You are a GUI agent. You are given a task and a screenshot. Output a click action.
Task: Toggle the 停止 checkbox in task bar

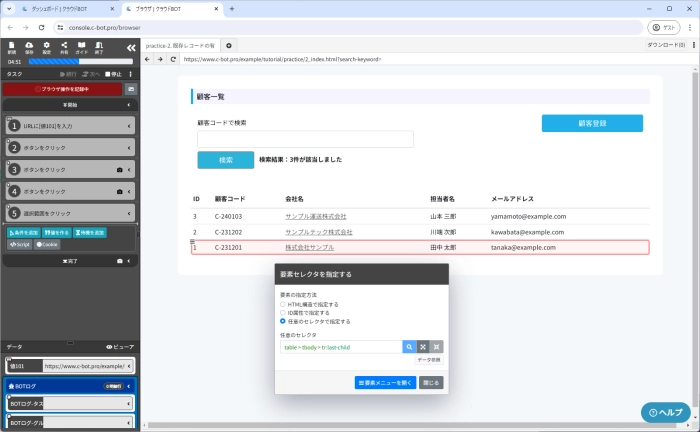tap(108, 74)
